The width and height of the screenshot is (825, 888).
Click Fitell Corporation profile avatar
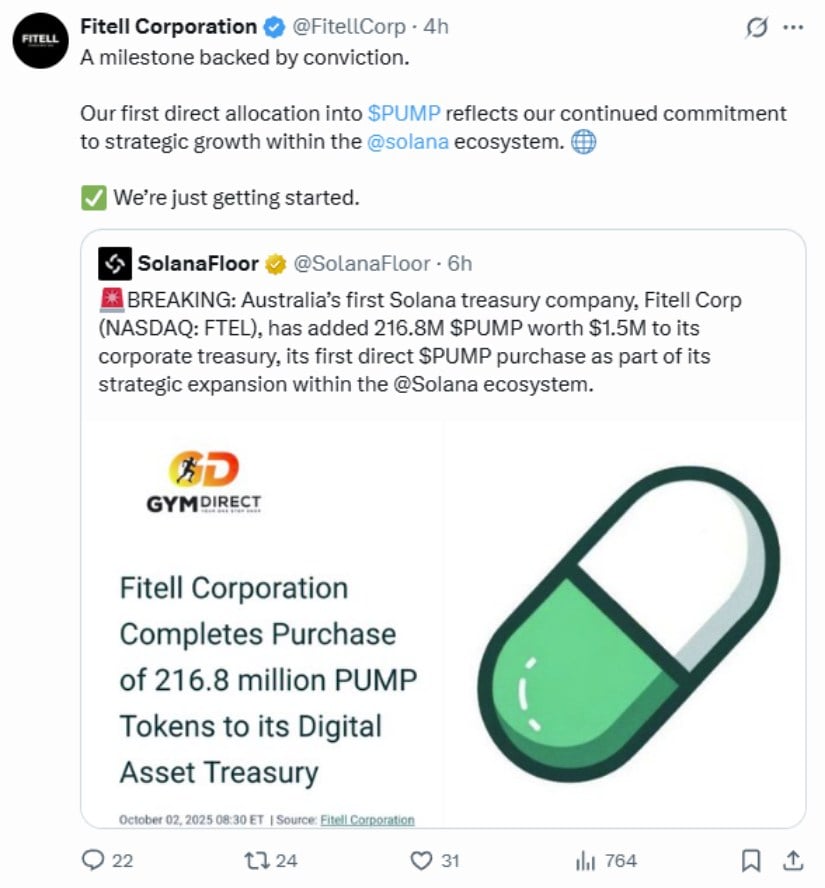point(39,40)
